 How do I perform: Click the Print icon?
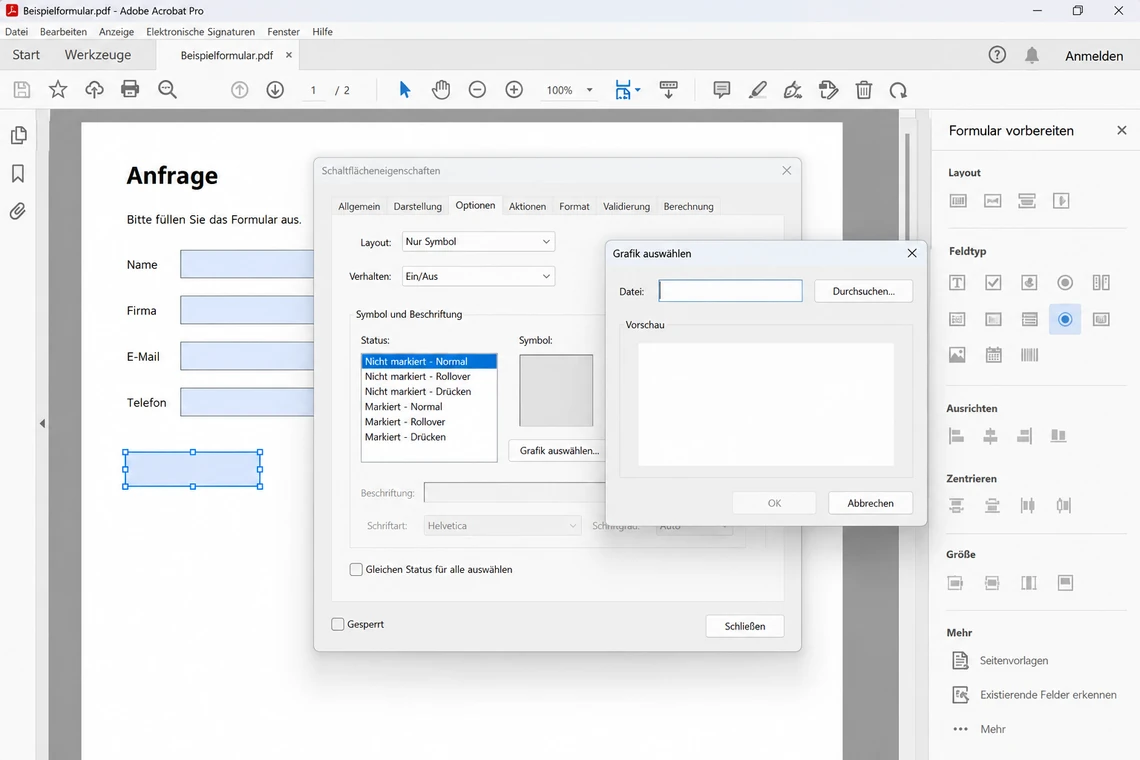coord(130,89)
